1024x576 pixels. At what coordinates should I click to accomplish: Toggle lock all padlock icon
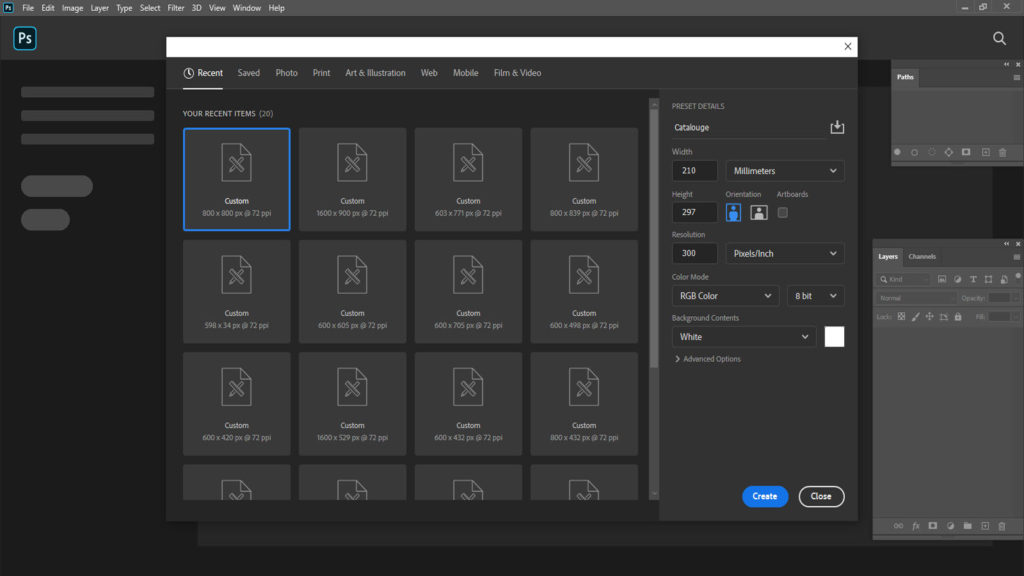pos(958,317)
